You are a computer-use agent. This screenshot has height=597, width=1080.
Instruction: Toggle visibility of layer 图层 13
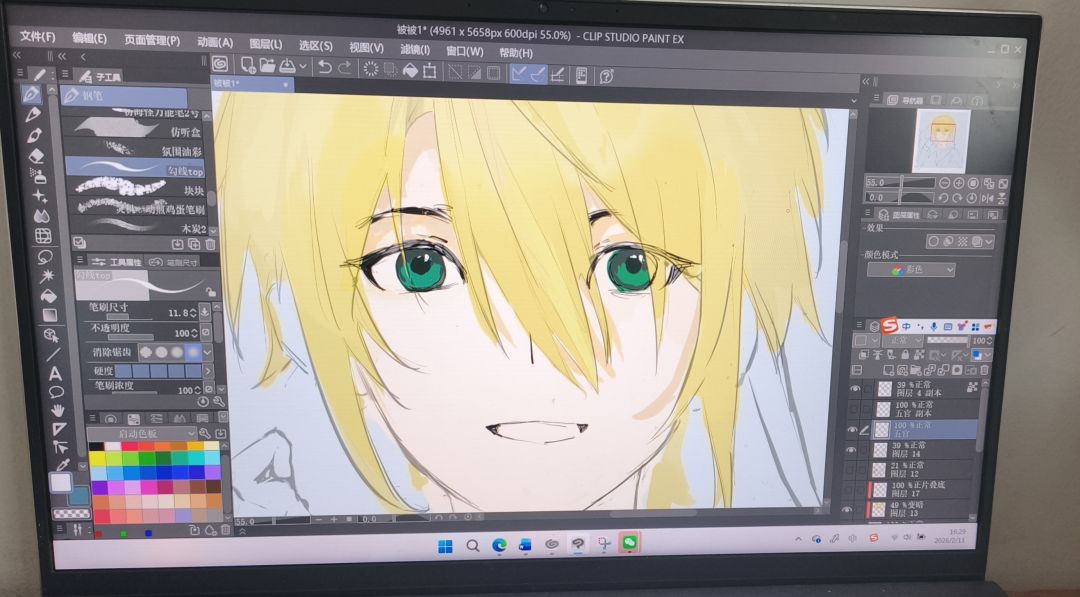847,510
